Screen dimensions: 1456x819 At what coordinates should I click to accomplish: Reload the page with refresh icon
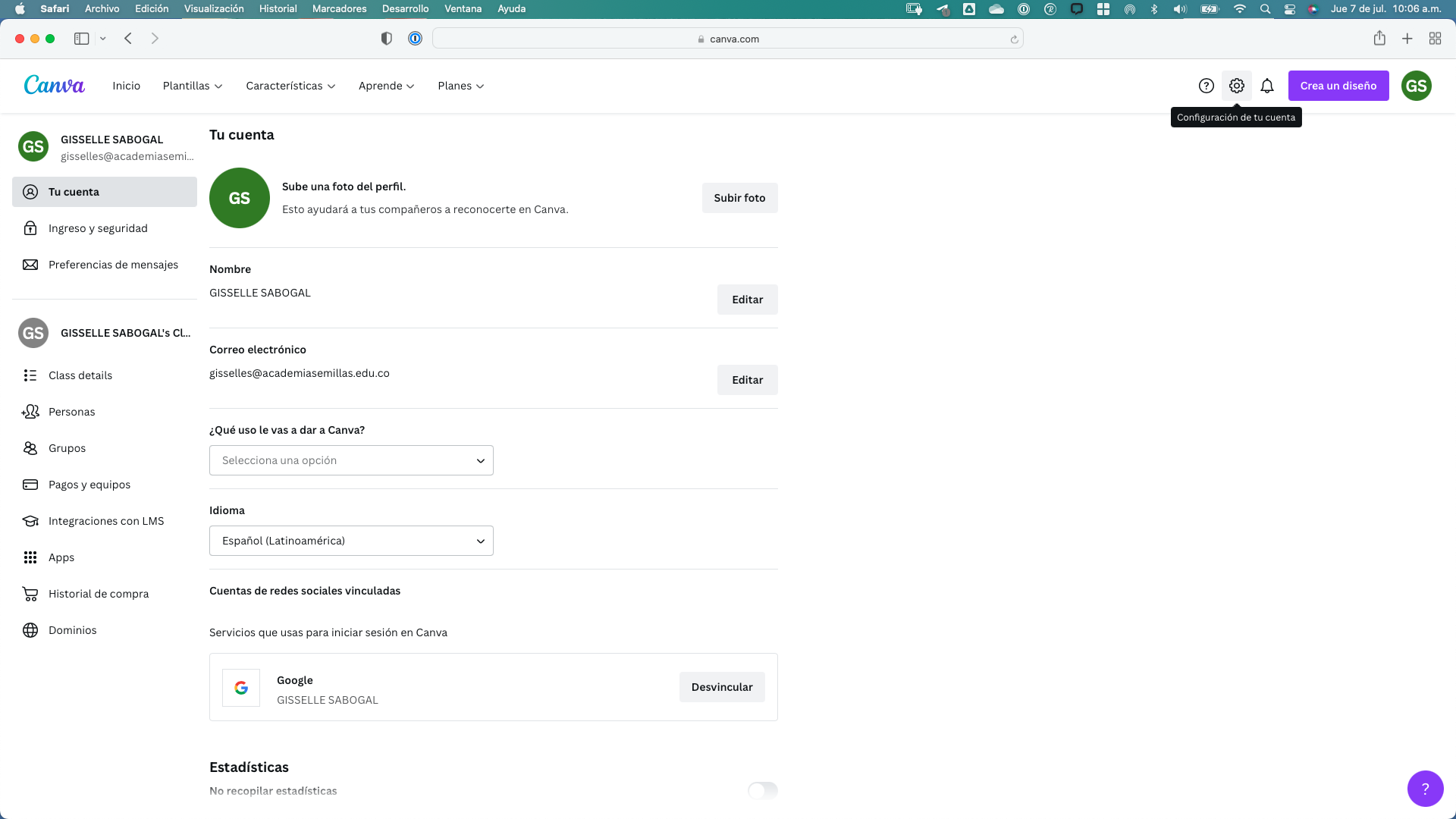click(x=1014, y=39)
